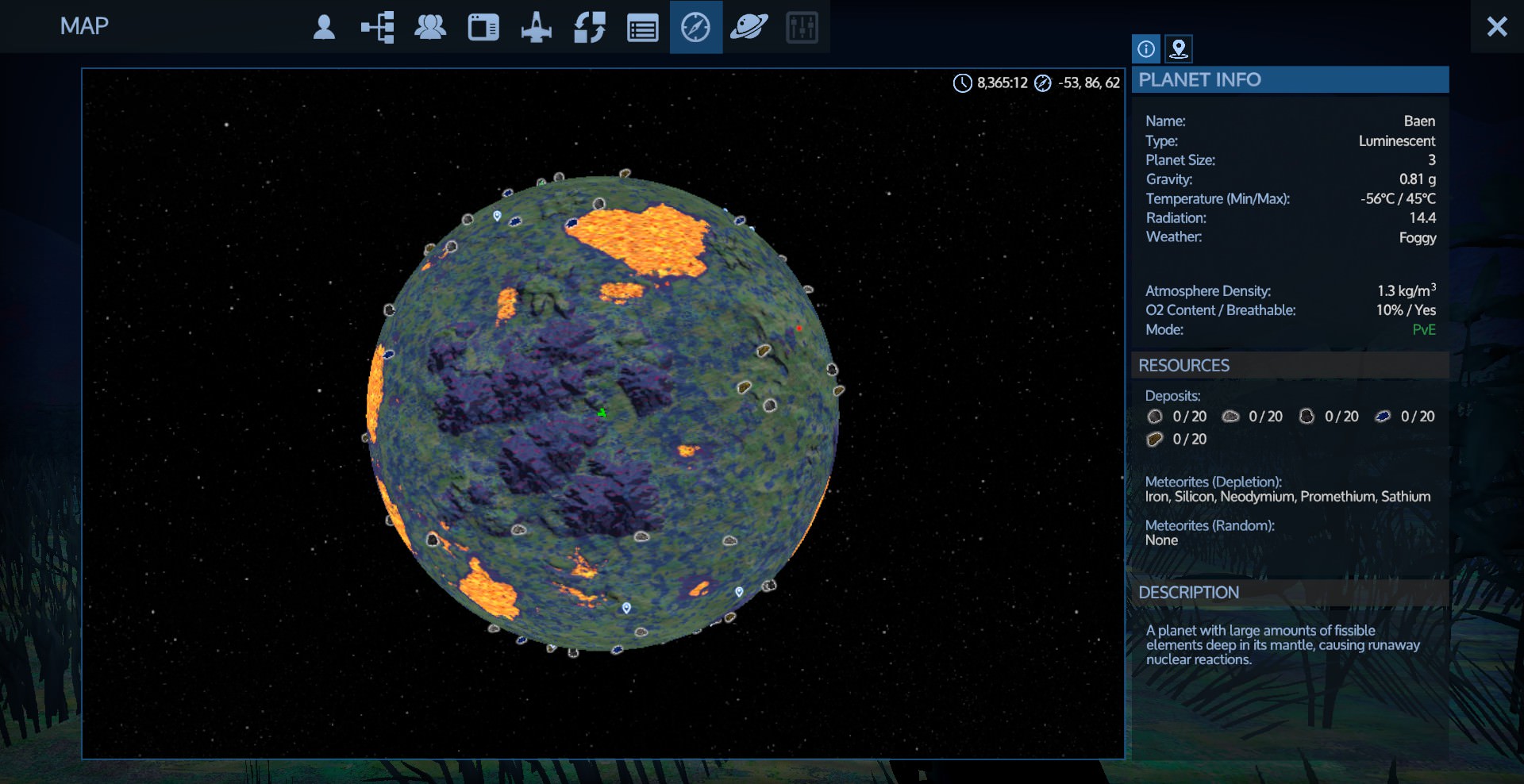Click the Meteorites (Random) label
This screenshot has height=784, width=1524.
[x=1210, y=525]
